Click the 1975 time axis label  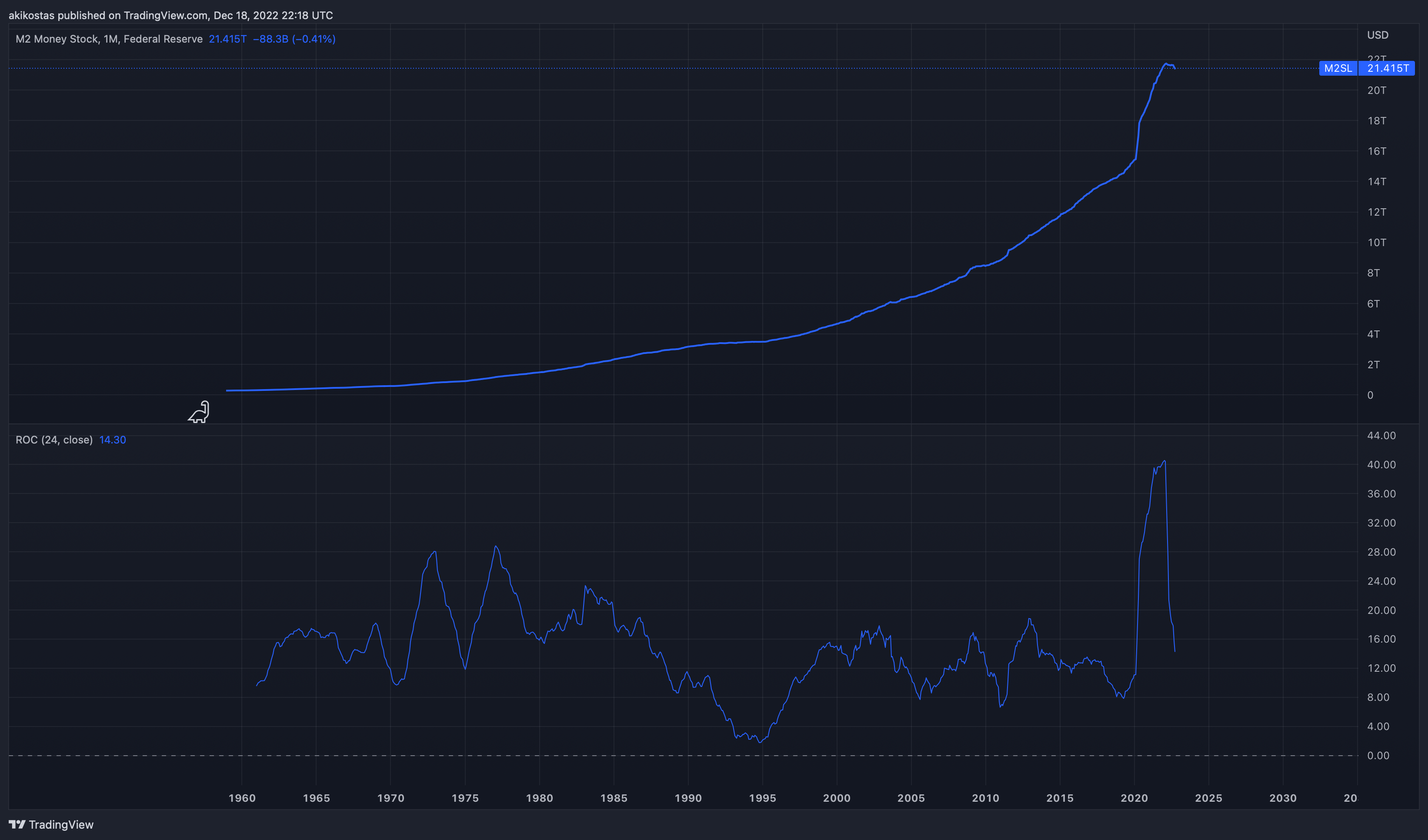pyautogui.click(x=465, y=798)
